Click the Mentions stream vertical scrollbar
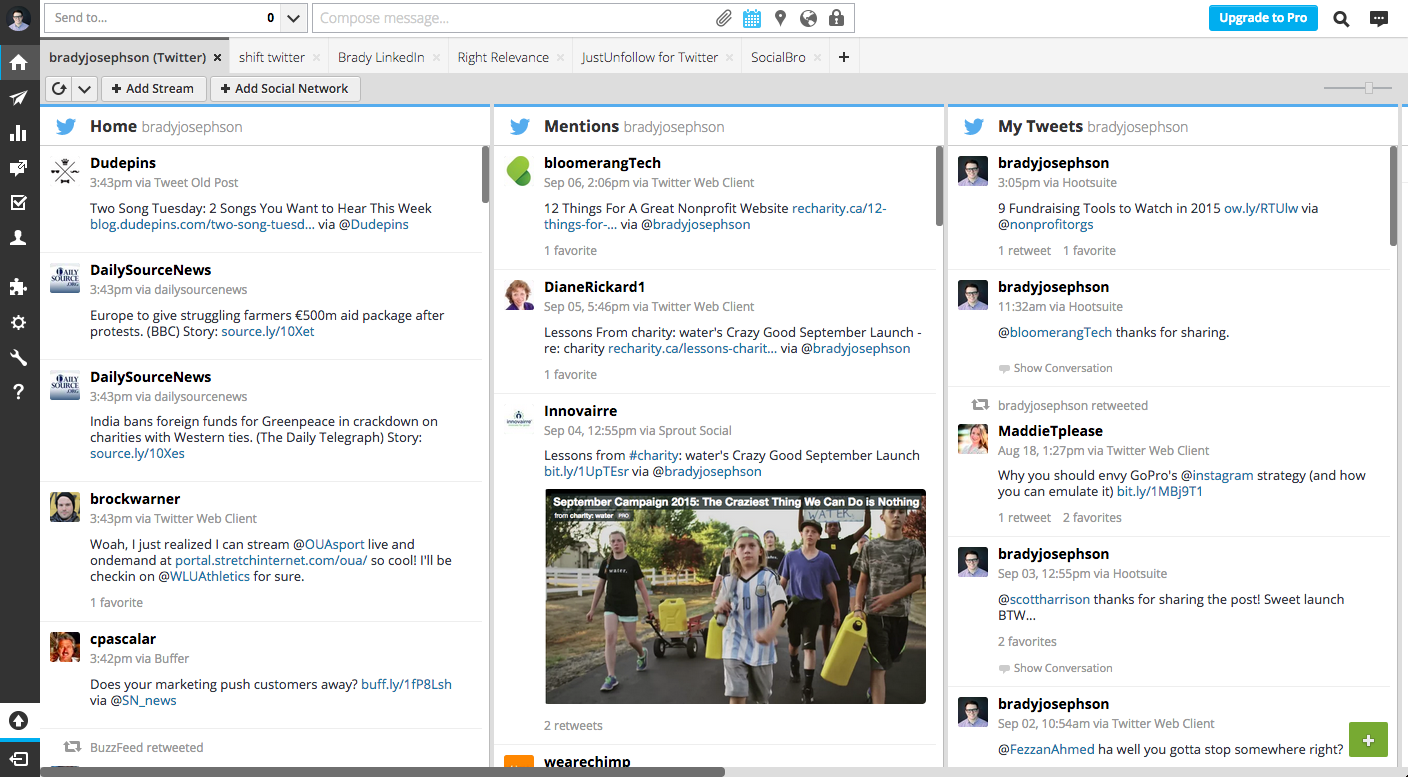 point(939,185)
